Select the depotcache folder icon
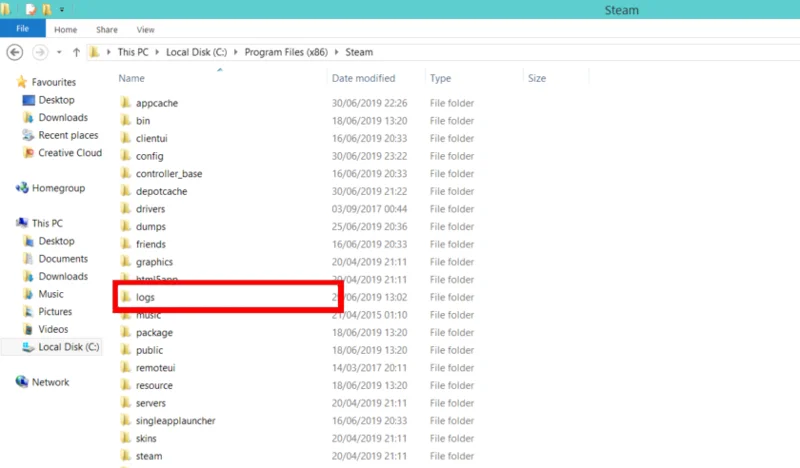Screen dimensions: 800x468 126,191
